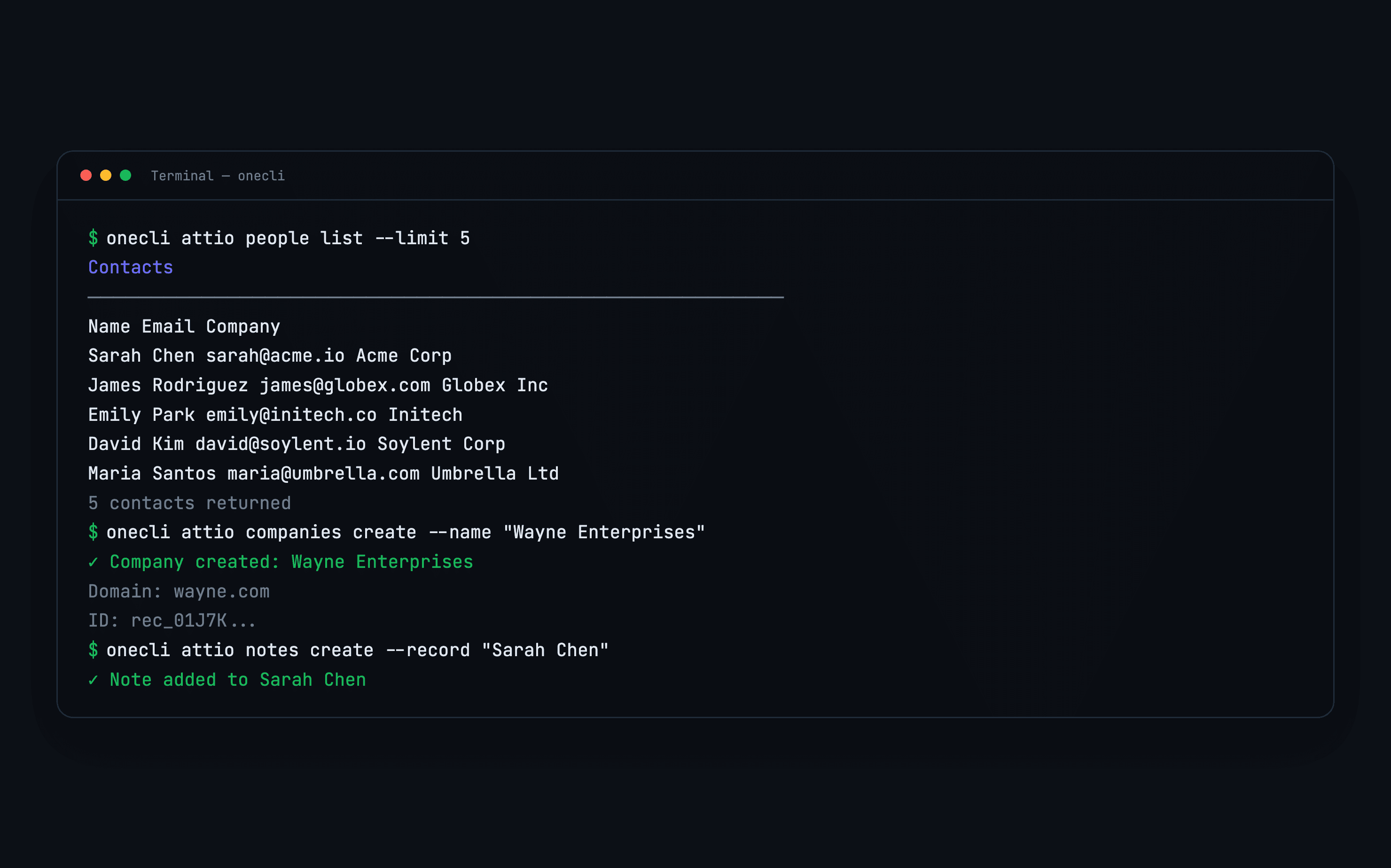1391x868 pixels.
Task: Click the Emily Park row
Action: point(275,414)
